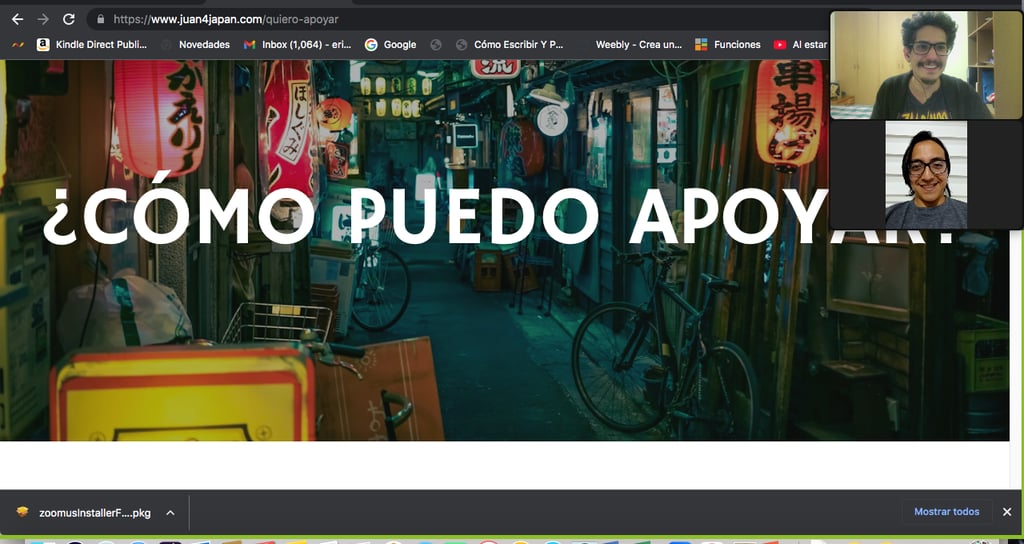Select the bottom video call participant thumbnail
This screenshot has width=1024, height=544.
click(926, 174)
